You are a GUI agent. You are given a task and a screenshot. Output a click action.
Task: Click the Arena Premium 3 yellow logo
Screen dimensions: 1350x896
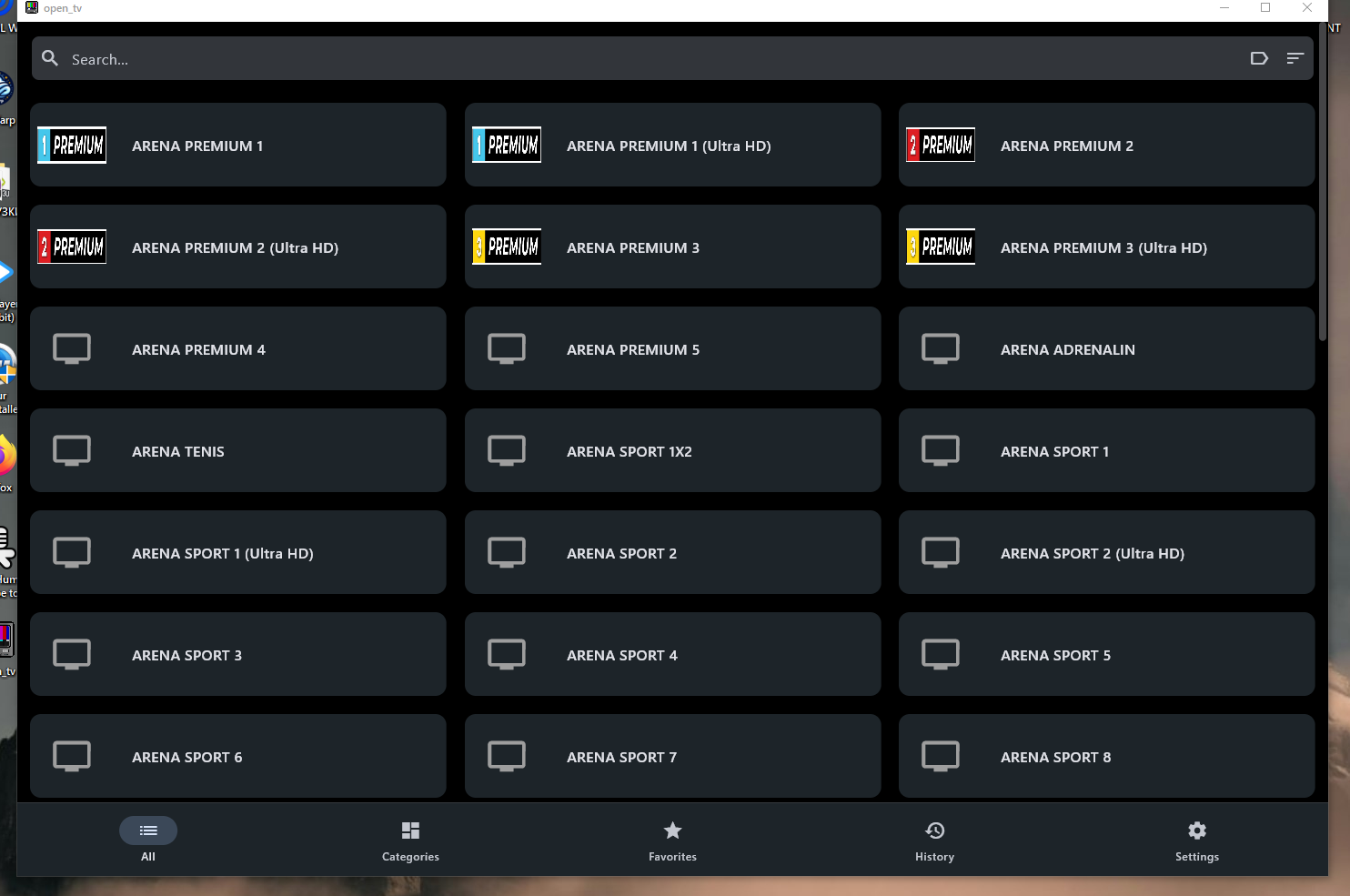point(507,247)
